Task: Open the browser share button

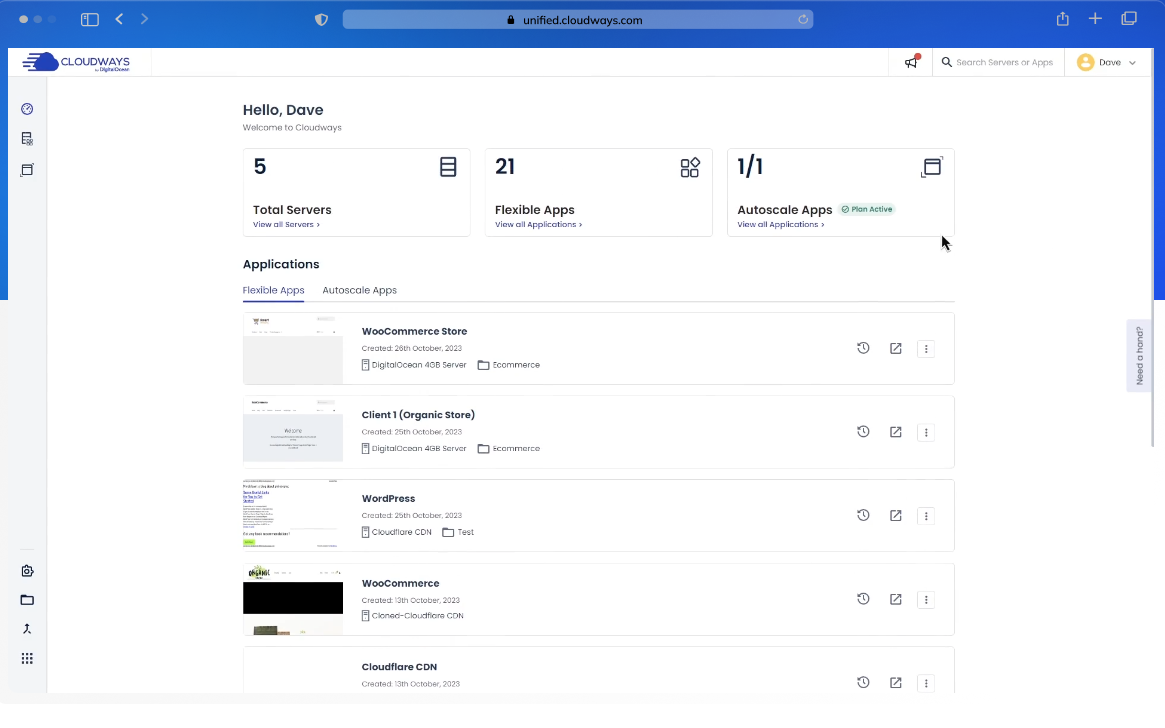Action: click(1062, 19)
